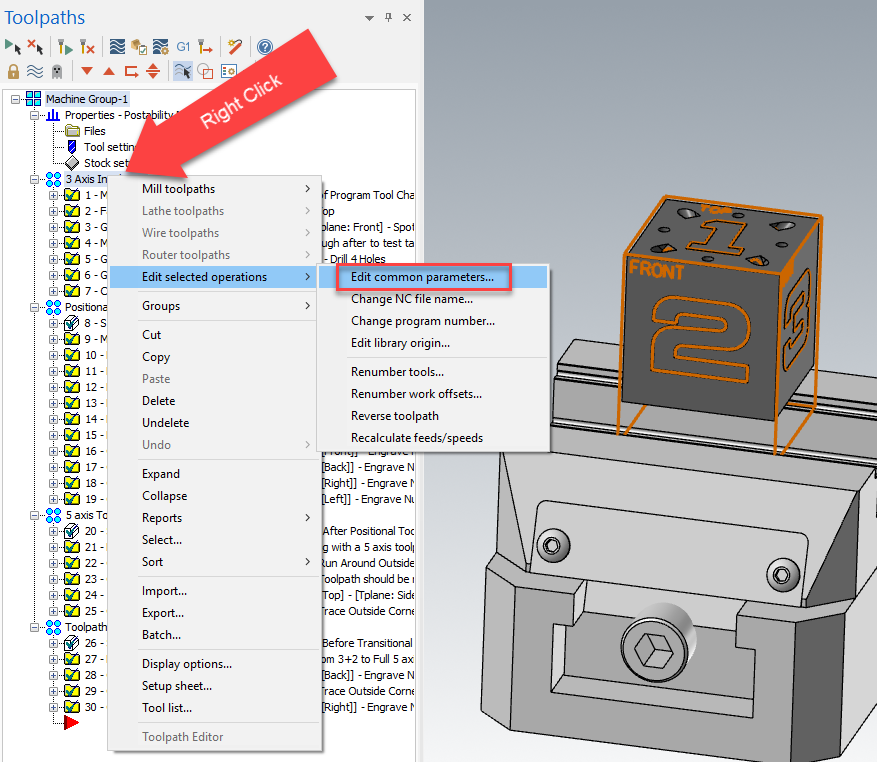The image size is (877, 762).
Task: Open the Mill toolpaths submenu
Action: (215, 189)
